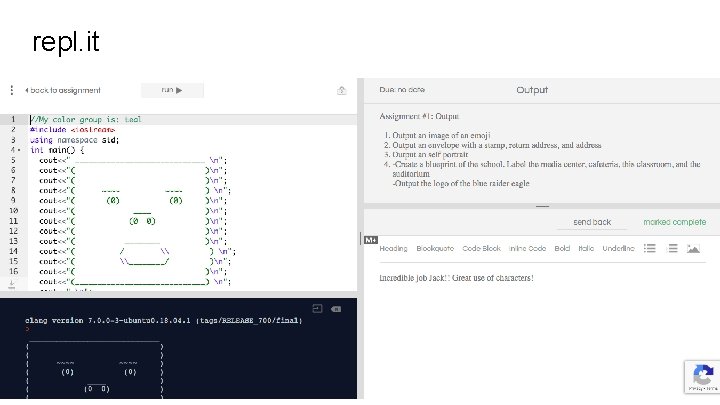Click line number 14 in gutter
The height and width of the screenshot is (405, 720).
point(13,251)
